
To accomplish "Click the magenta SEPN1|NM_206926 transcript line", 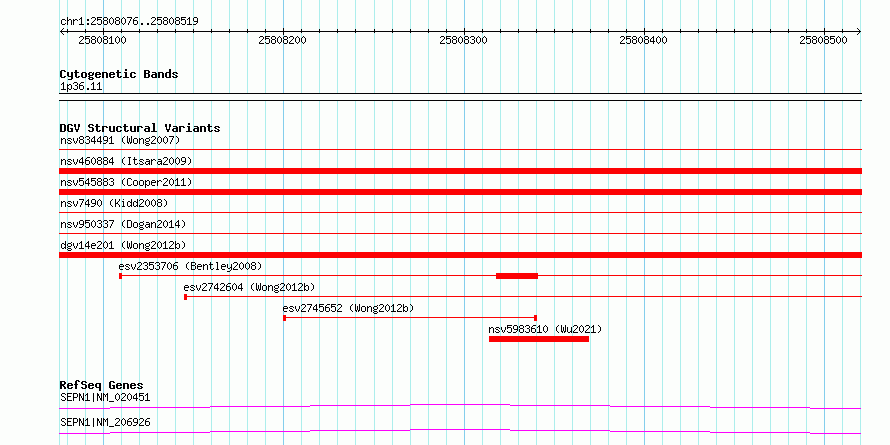I will coord(460,431).
